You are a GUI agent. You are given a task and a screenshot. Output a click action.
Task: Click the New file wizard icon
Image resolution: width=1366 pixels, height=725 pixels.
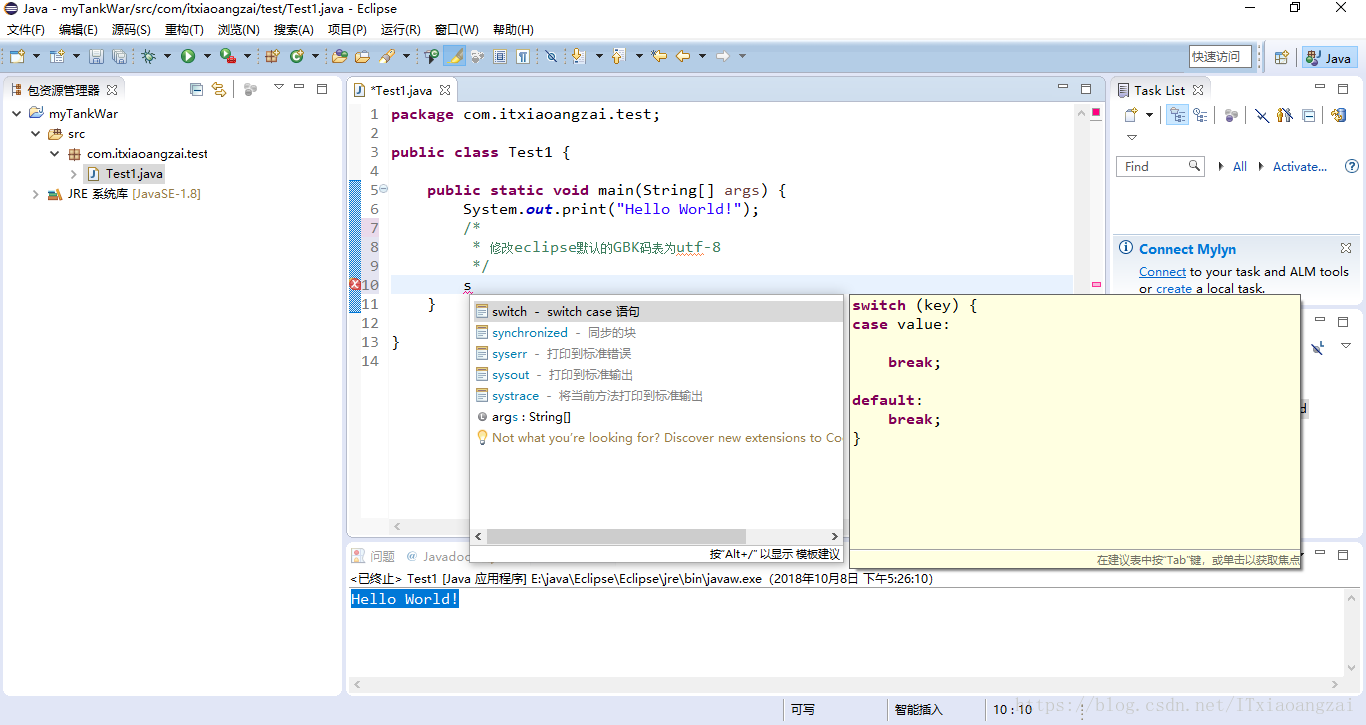[x=17, y=57]
